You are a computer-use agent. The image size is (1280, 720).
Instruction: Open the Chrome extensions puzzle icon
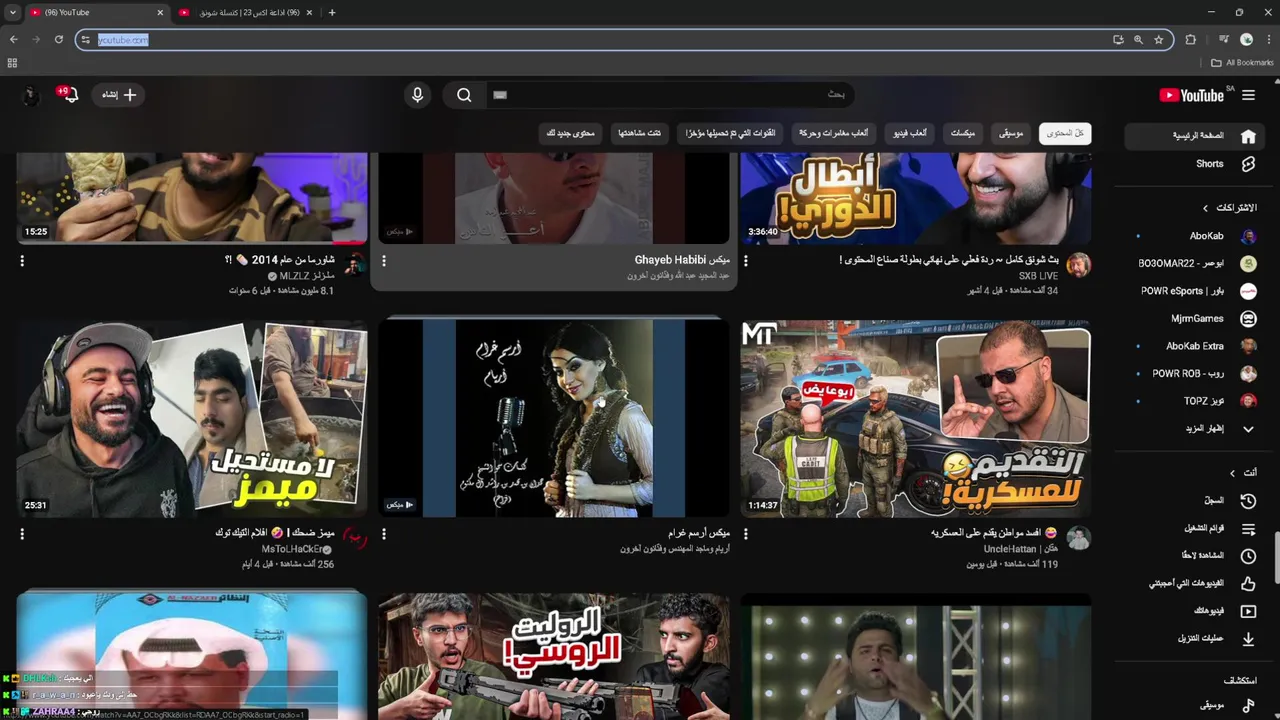click(1190, 40)
